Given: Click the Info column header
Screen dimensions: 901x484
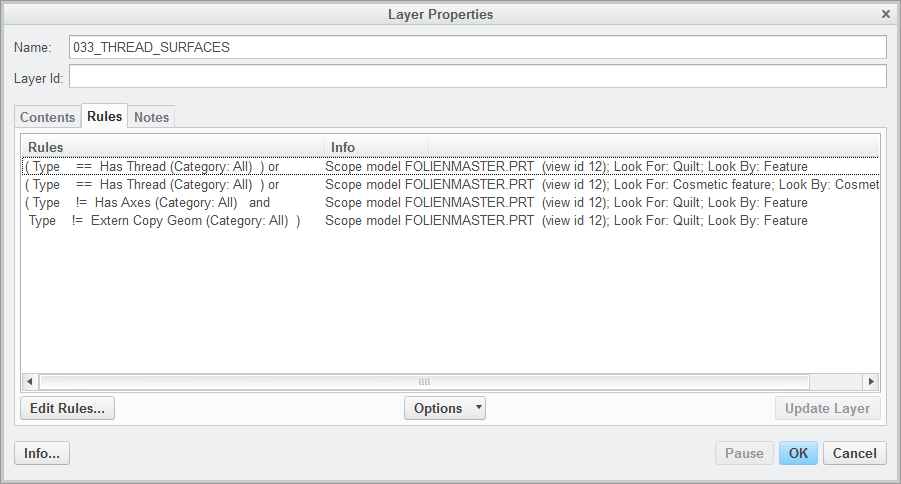Looking at the screenshot, I should click(x=376, y=147).
